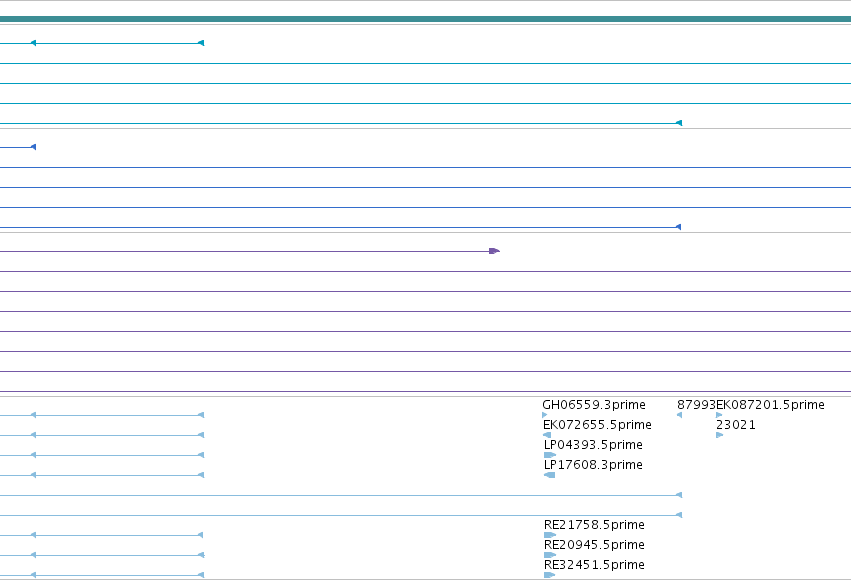The height and width of the screenshot is (580, 851).
Task: Click the dark blue arrowhead ending the long blue line
Action: pyautogui.click(x=678, y=227)
